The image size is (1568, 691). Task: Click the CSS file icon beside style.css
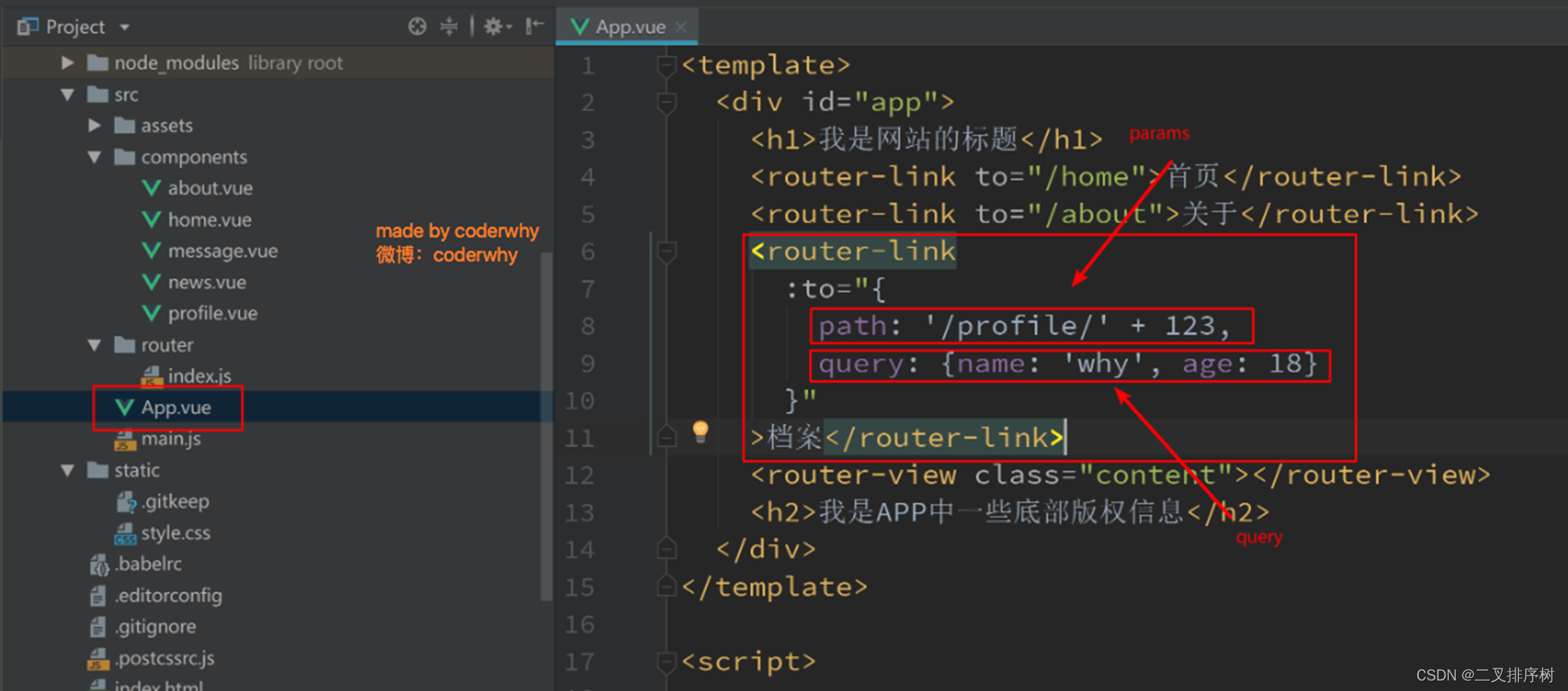[125, 534]
